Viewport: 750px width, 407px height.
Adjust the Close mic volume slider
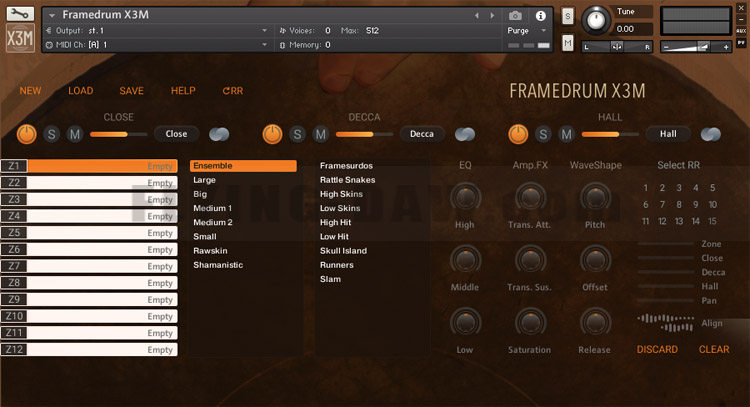click(x=119, y=134)
